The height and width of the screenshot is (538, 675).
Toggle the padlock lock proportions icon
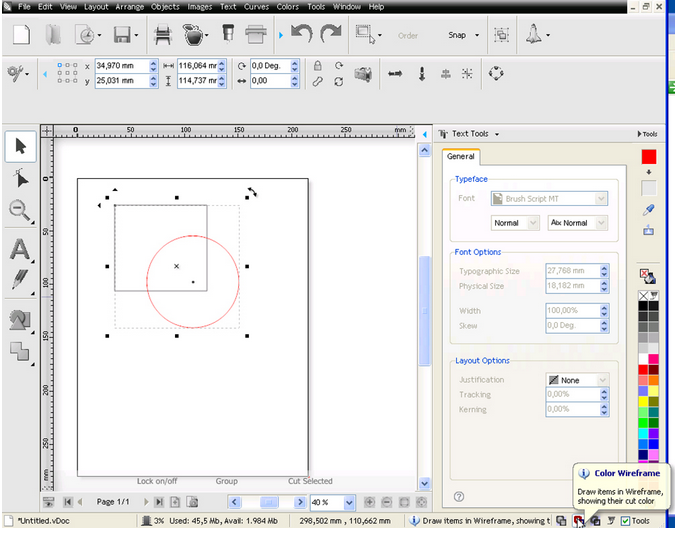click(318, 66)
